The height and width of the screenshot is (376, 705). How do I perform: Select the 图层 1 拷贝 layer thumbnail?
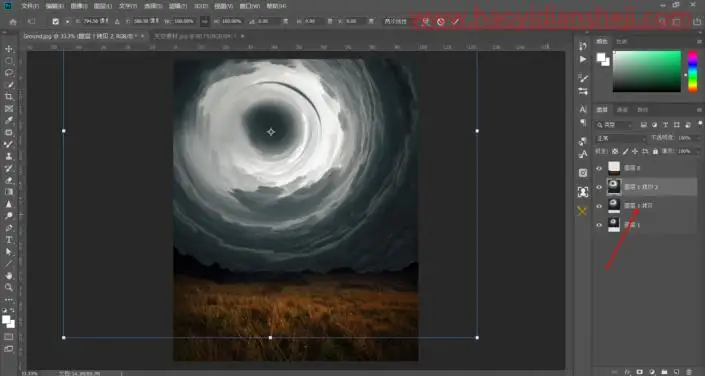tap(614, 206)
